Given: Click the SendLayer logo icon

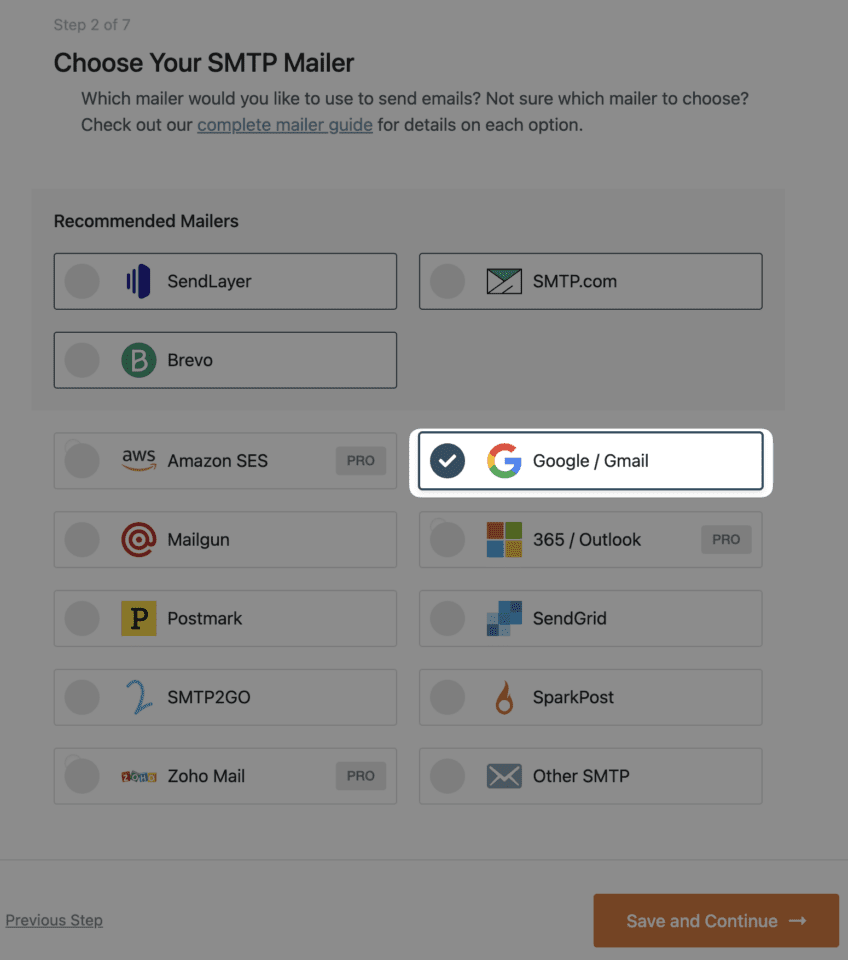Looking at the screenshot, I should tap(138, 281).
